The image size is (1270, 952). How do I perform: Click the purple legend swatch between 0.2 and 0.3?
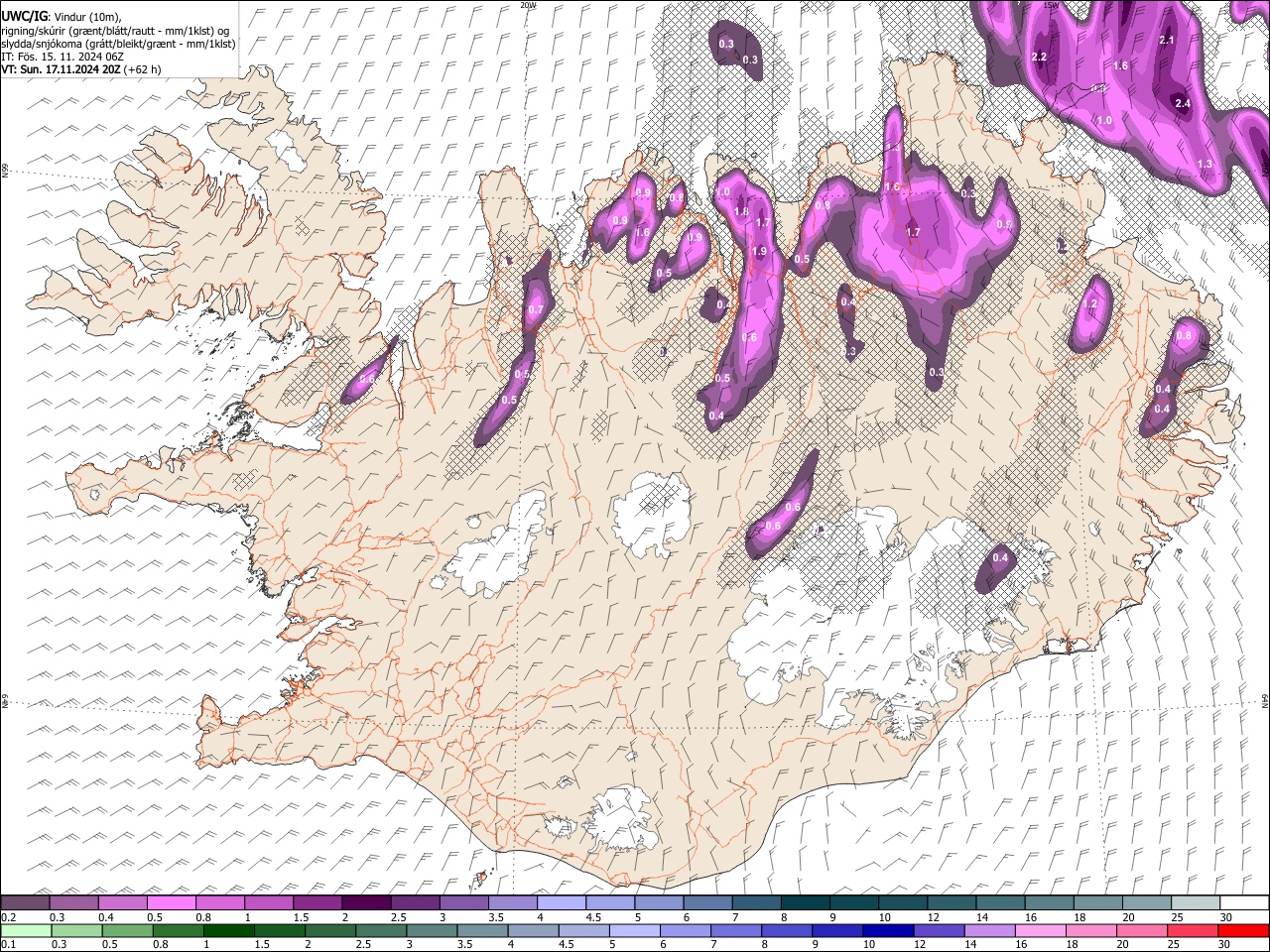[25, 903]
